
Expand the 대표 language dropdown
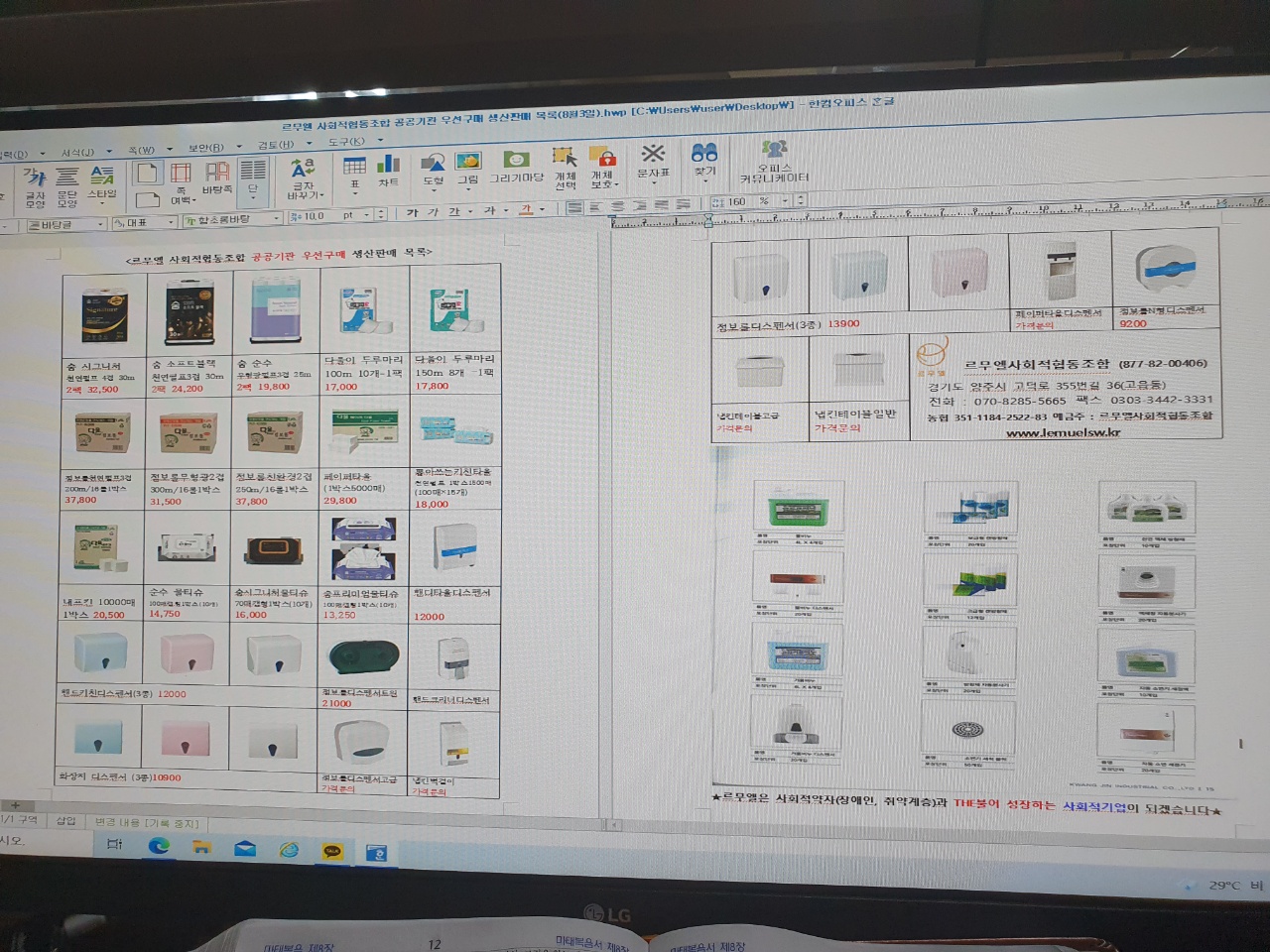(171, 222)
